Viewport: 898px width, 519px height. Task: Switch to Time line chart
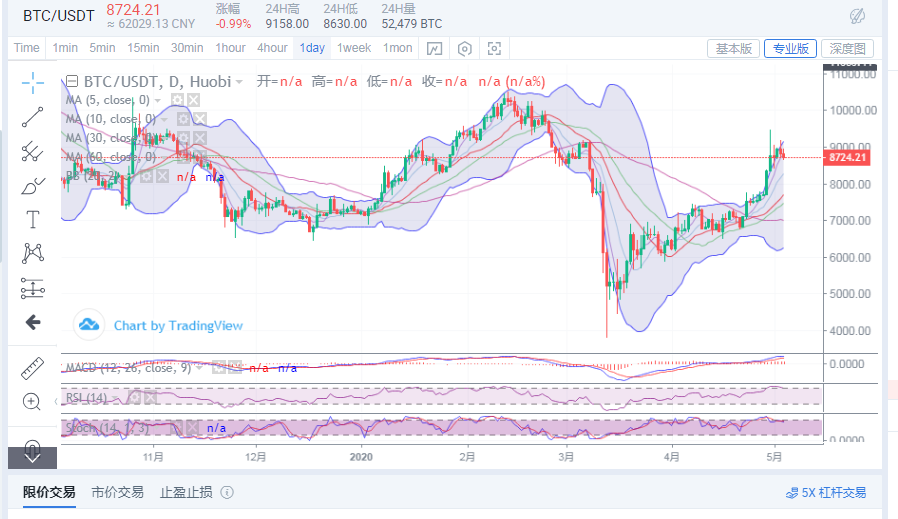(x=27, y=48)
